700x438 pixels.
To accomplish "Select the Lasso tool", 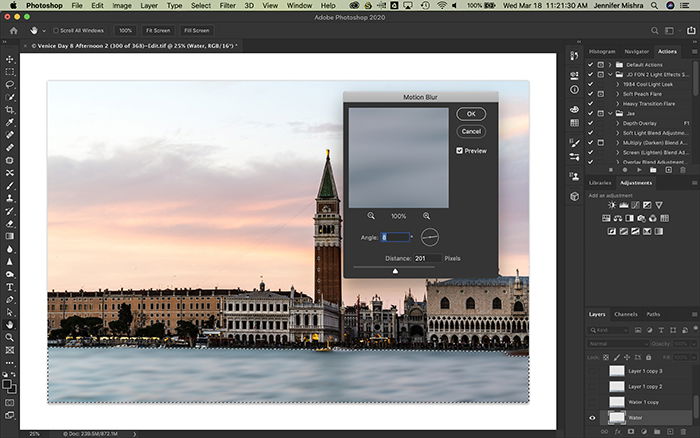I will click(x=9, y=84).
